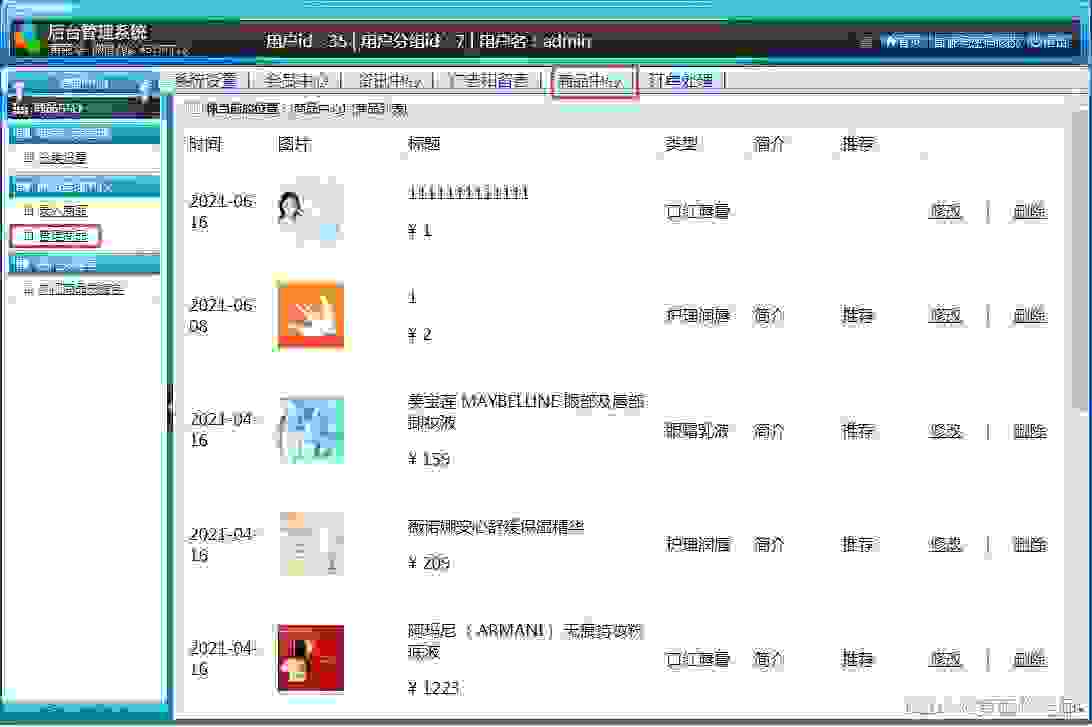
Task: Open the second tab right of 系统设置
Action: 391,81
